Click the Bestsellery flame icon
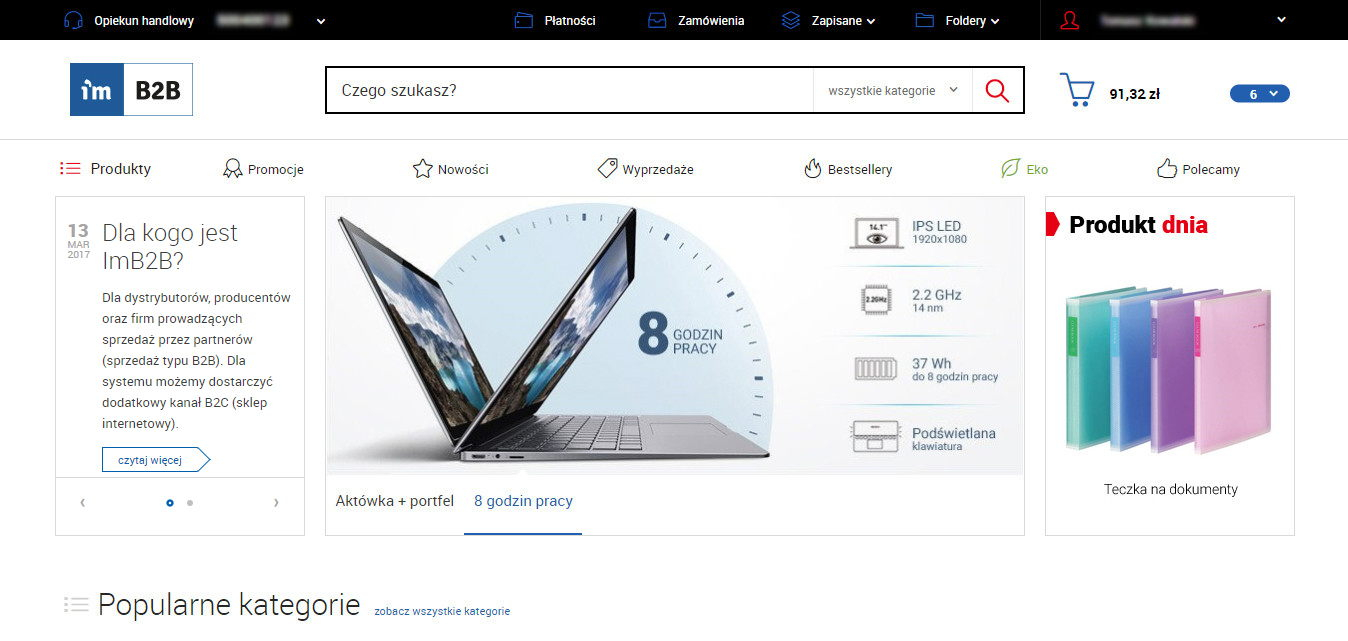Screen dimensions: 1348x641 click(813, 169)
